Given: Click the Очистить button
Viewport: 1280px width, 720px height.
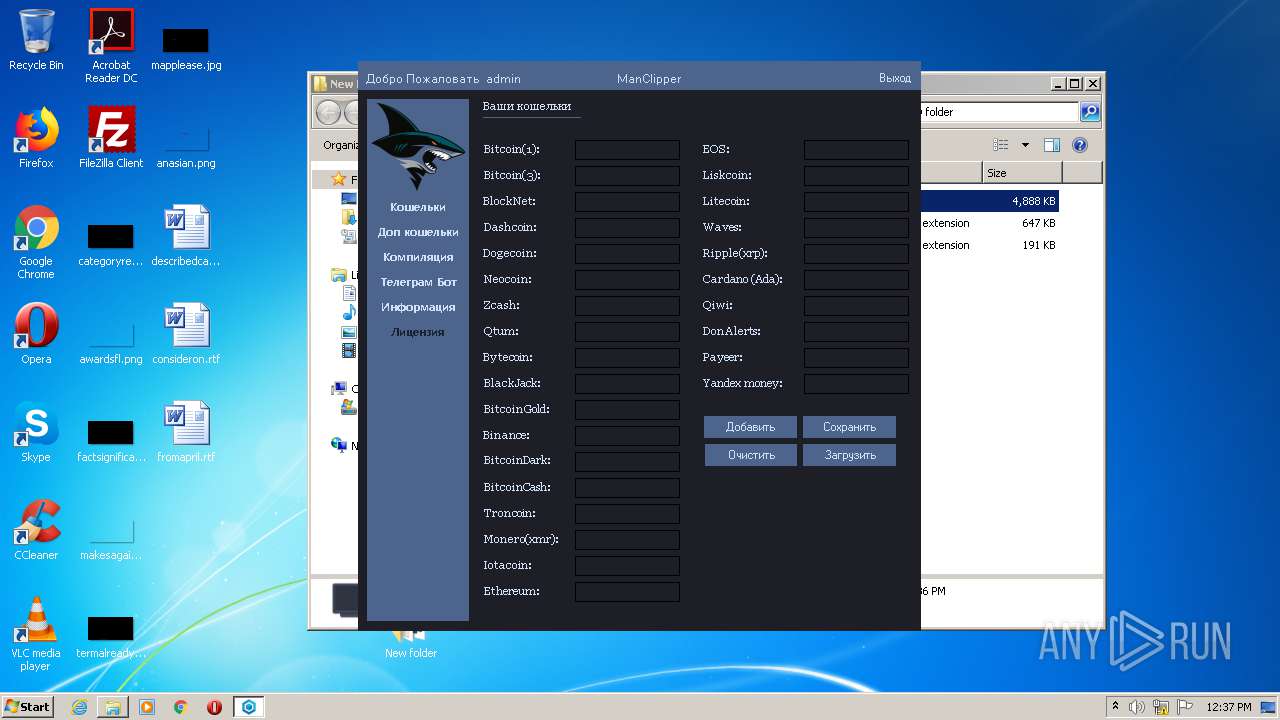Looking at the screenshot, I should (x=750, y=455).
